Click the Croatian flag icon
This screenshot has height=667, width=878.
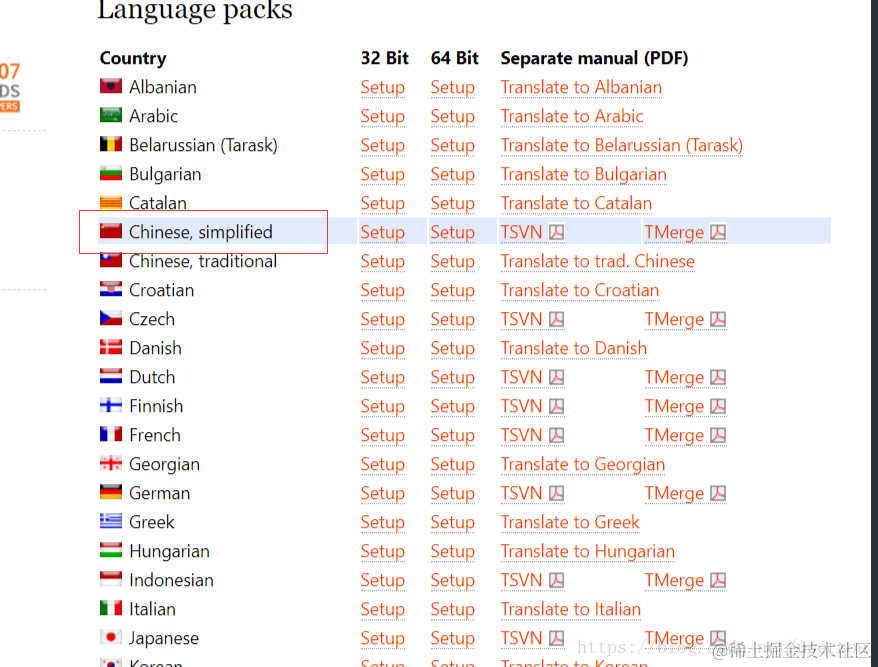111,289
